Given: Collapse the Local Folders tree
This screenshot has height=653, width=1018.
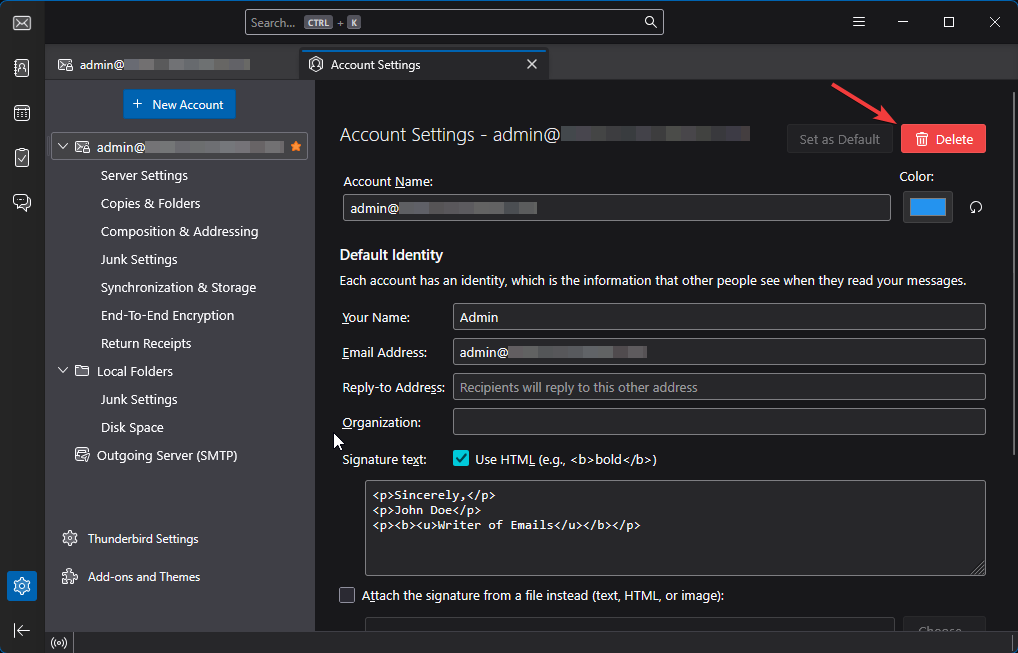Looking at the screenshot, I should (x=63, y=371).
